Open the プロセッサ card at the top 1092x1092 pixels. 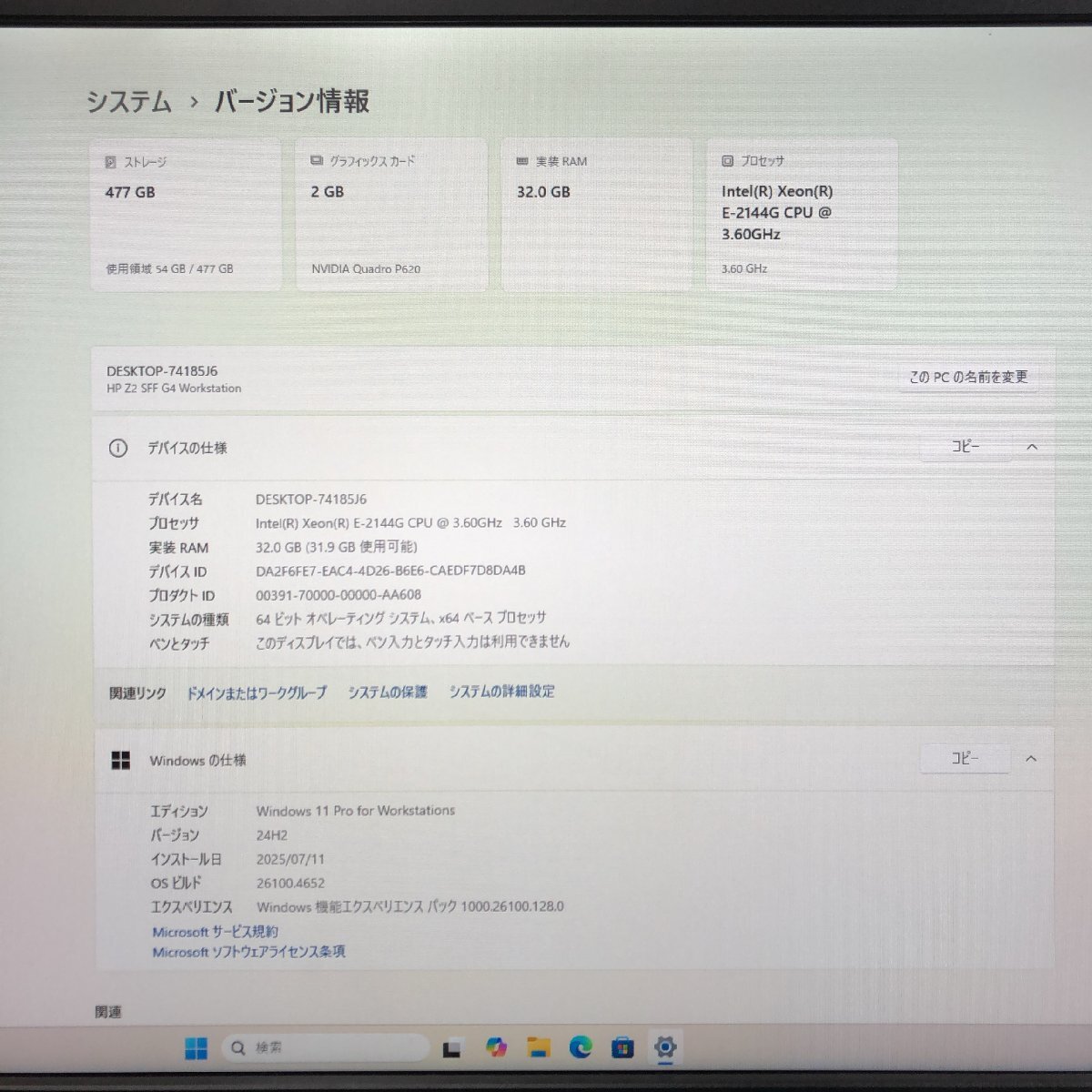pos(803,215)
